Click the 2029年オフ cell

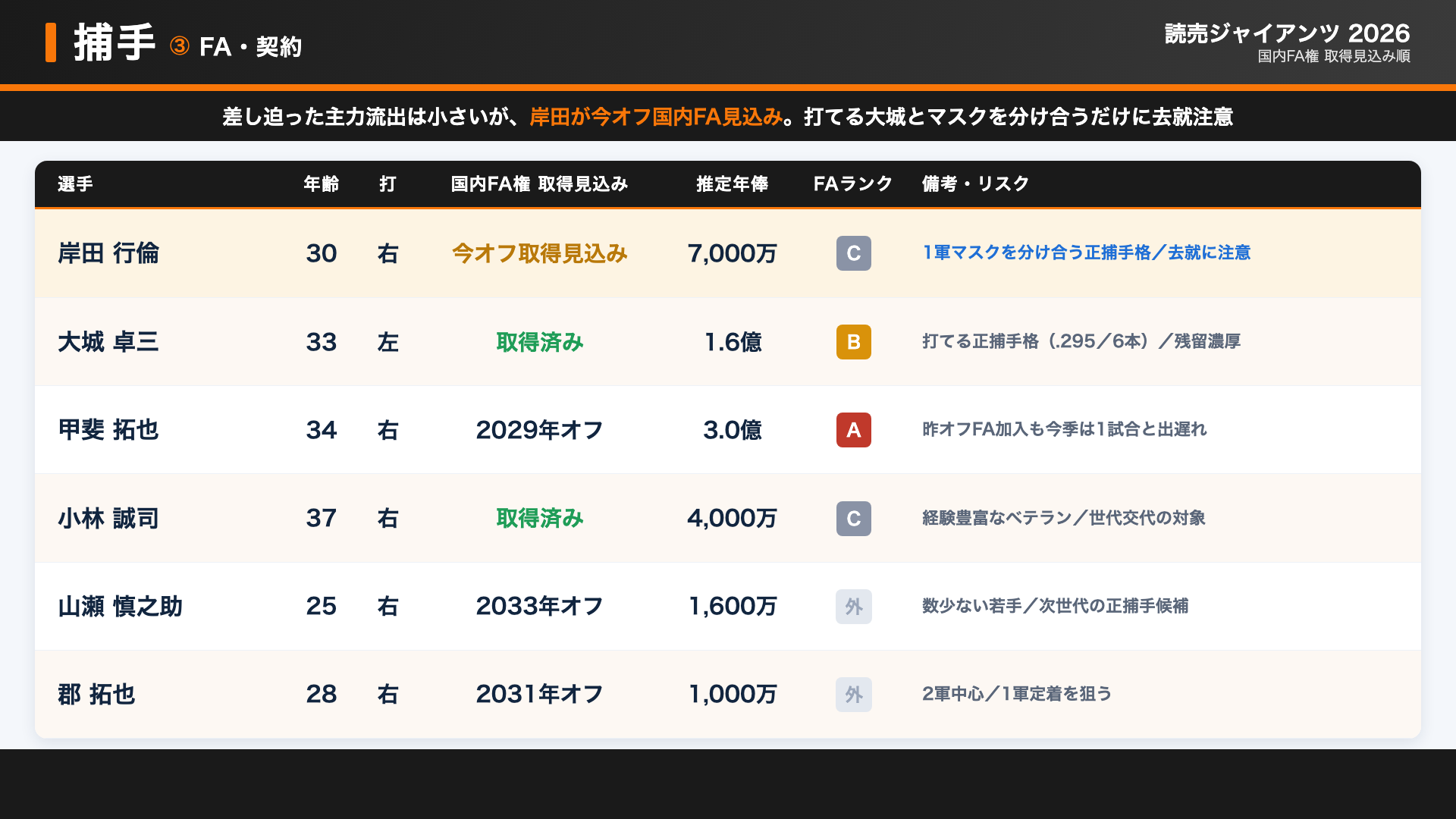(x=539, y=430)
